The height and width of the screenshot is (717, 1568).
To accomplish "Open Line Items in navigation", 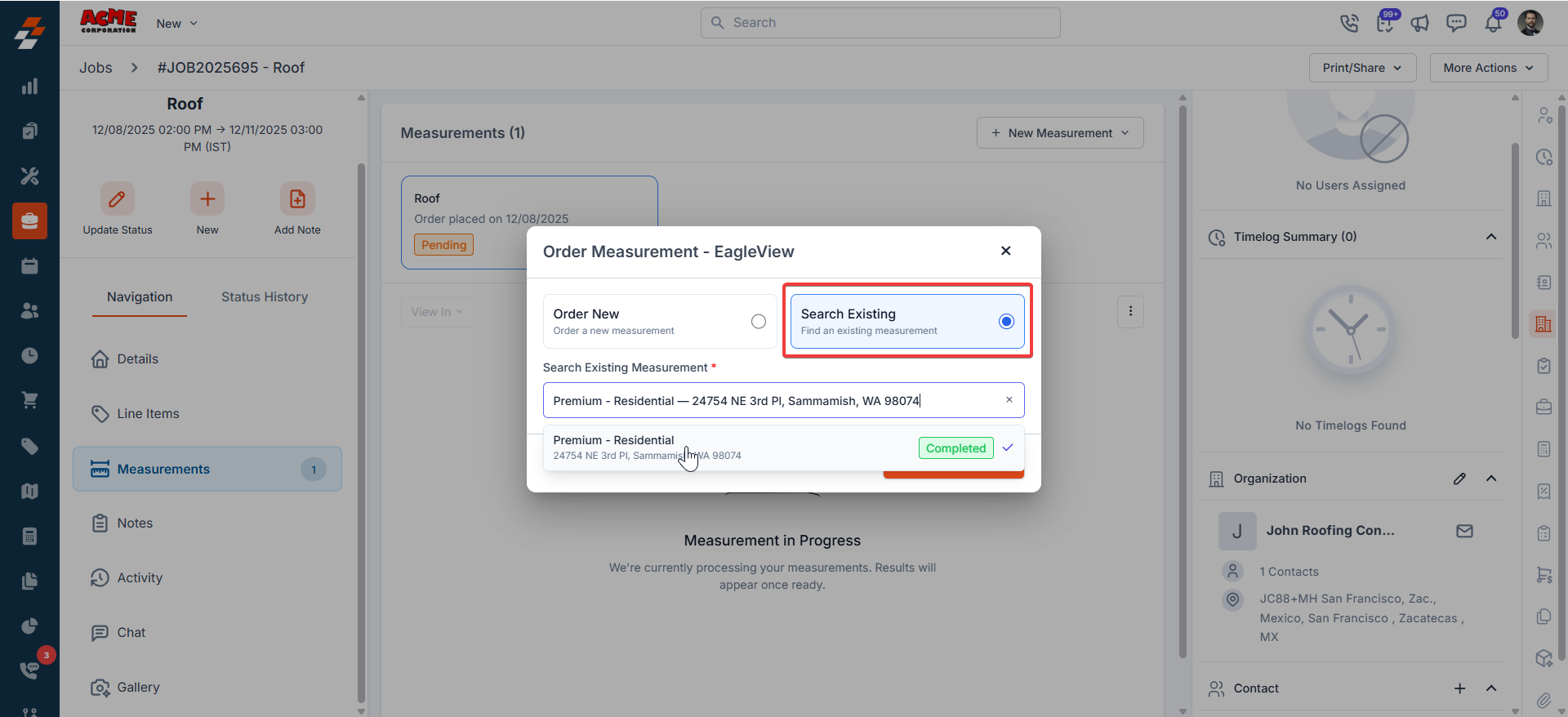I will tap(207, 414).
